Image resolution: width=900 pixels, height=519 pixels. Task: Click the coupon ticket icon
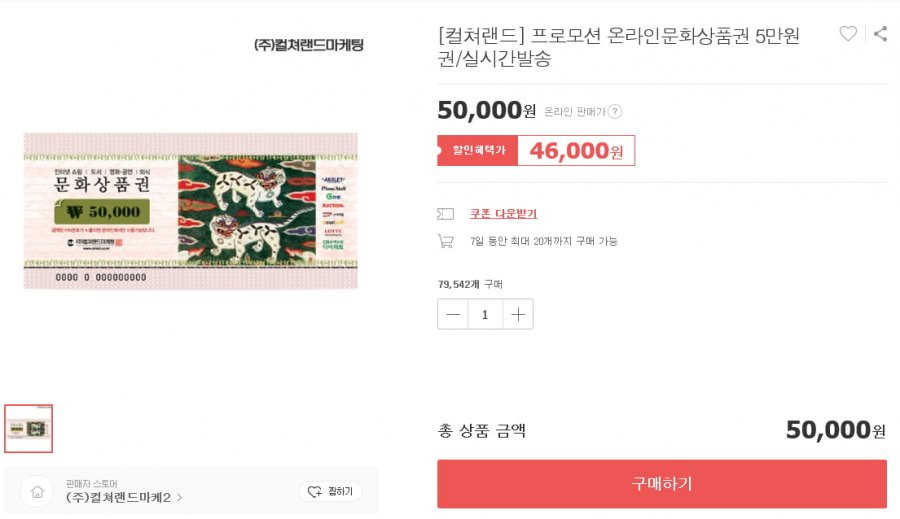tap(445, 214)
